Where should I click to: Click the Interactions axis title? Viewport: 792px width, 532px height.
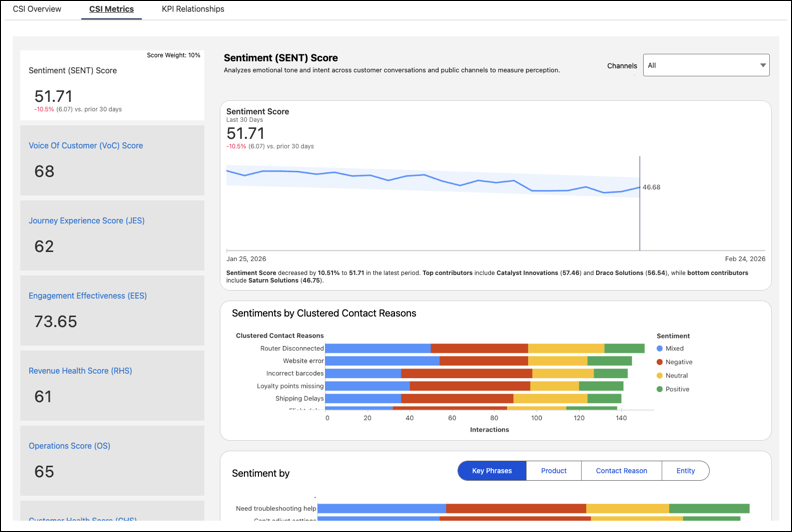pos(489,430)
